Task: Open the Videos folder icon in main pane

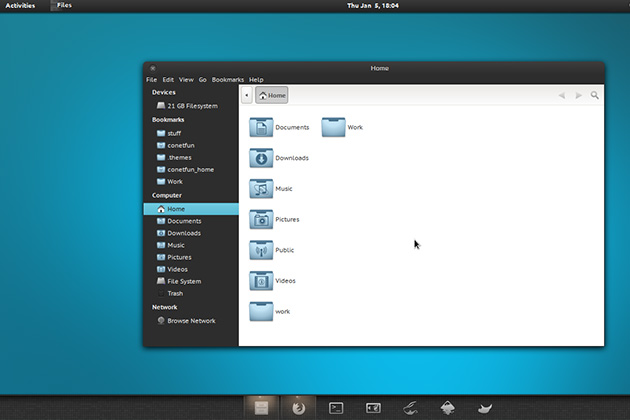Action: tap(261, 281)
